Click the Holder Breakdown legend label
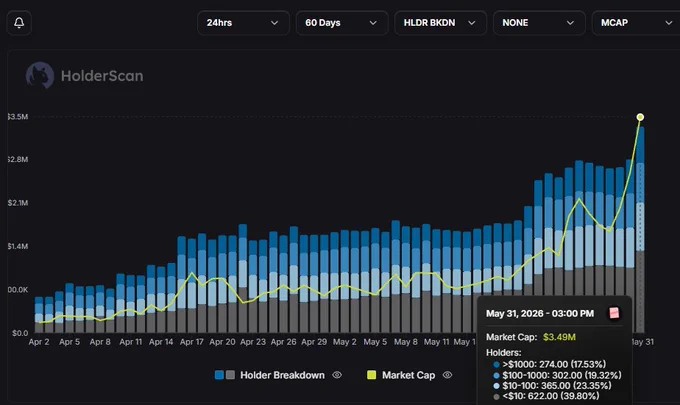This screenshot has height=405, width=680. click(x=282, y=375)
